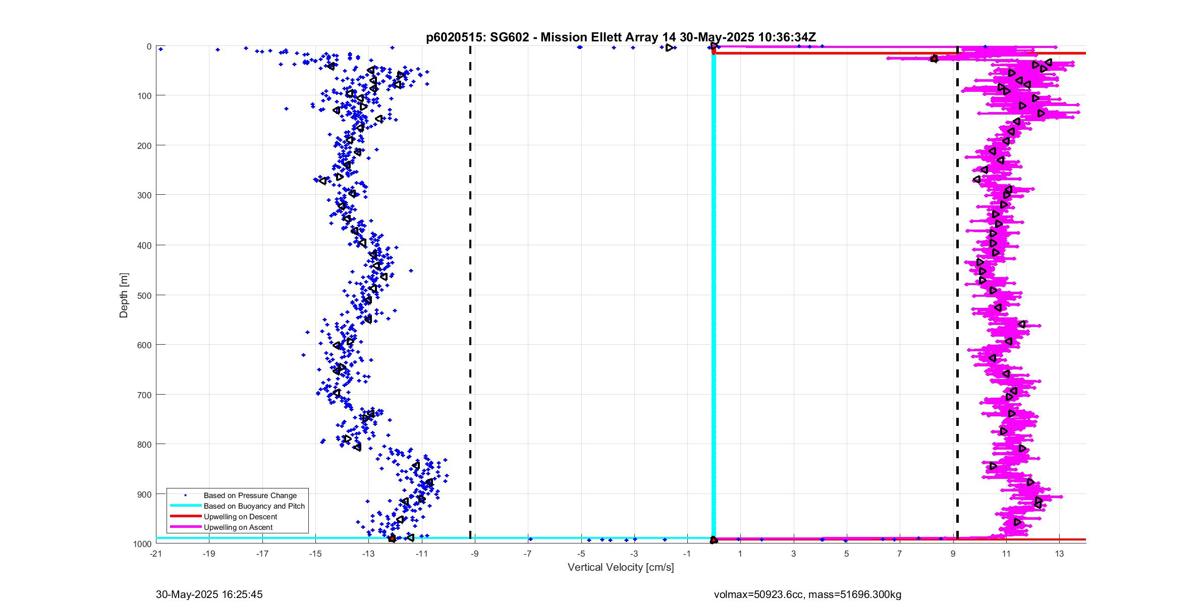
Task: Click x-axis tick label '-21'
Action: tap(156, 552)
